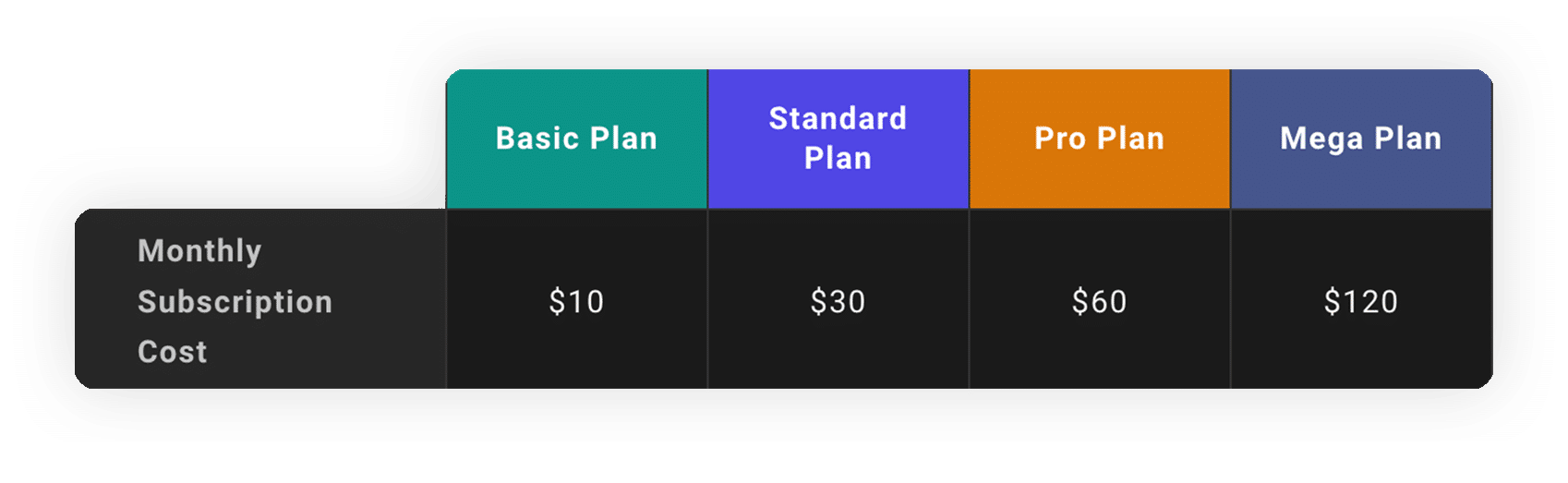Viewport: 1568px width, 483px height.
Task: Select the $30 monthly price
Action: [838, 301]
